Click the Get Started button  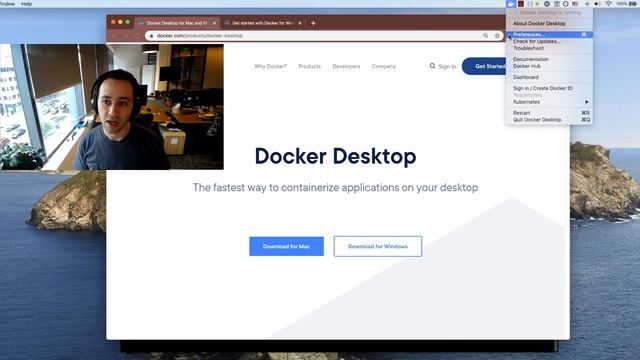(x=485, y=66)
